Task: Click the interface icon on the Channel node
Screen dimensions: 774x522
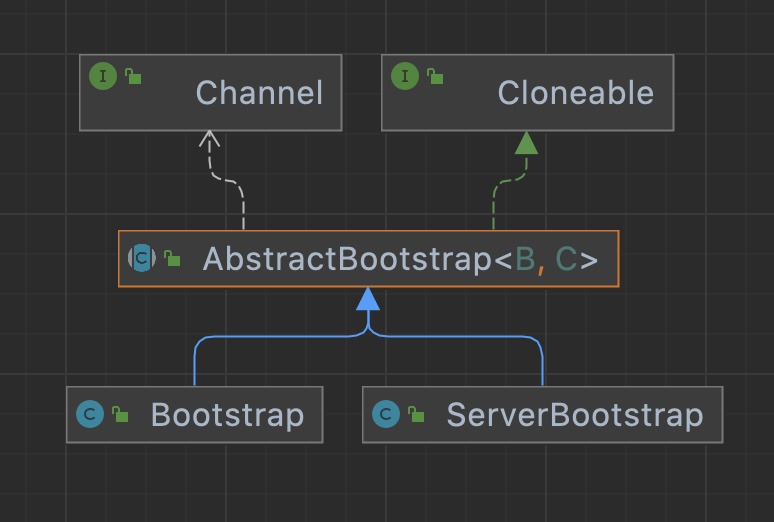Action: point(103,77)
